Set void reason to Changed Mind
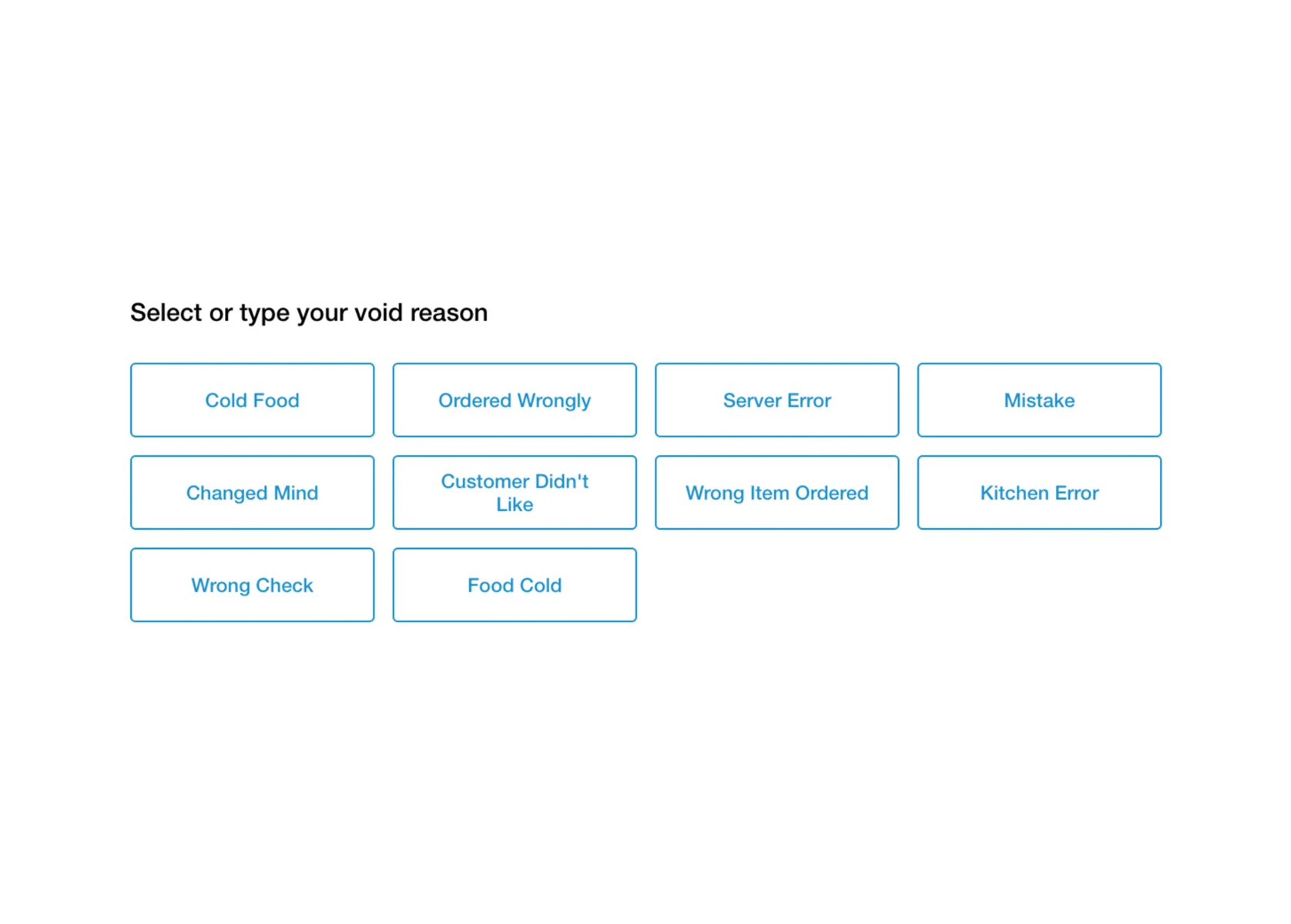 (x=252, y=493)
